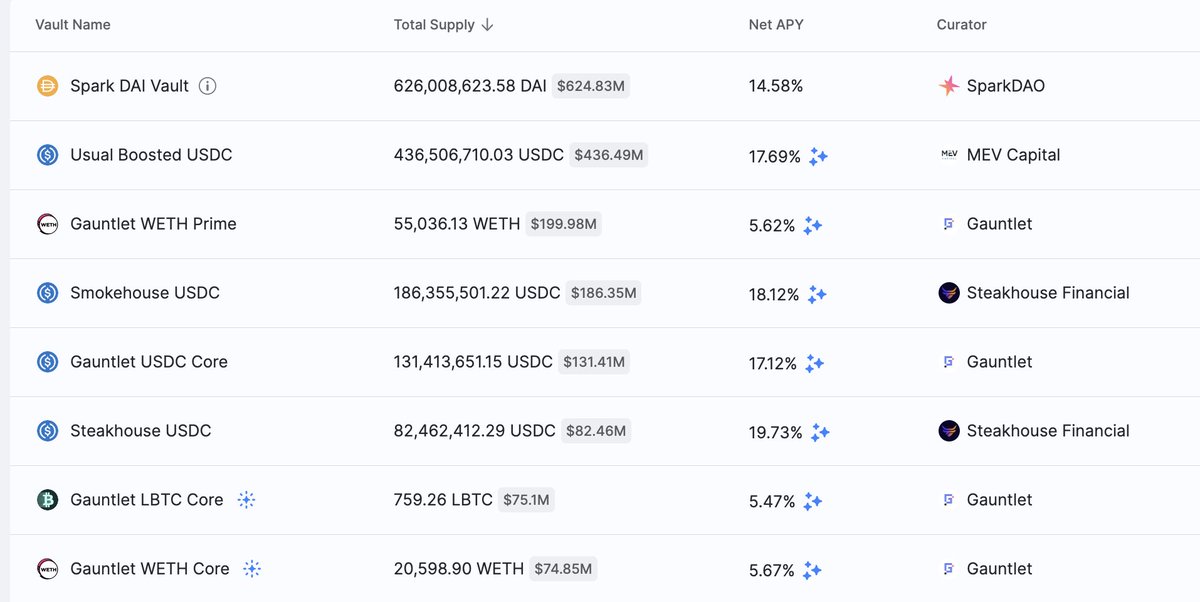The image size is (1200, 602).
Task: Click the sparkle rewards icon beside 19.73%
Action: pos(820,432)
